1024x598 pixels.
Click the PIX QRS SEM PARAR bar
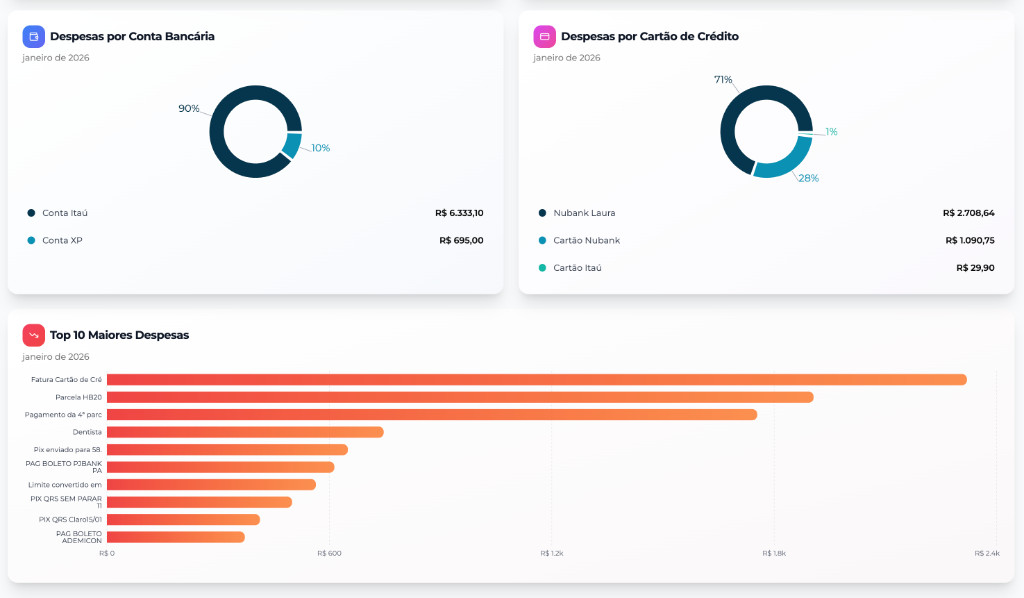pyautogui.click(x=200, y=502)
